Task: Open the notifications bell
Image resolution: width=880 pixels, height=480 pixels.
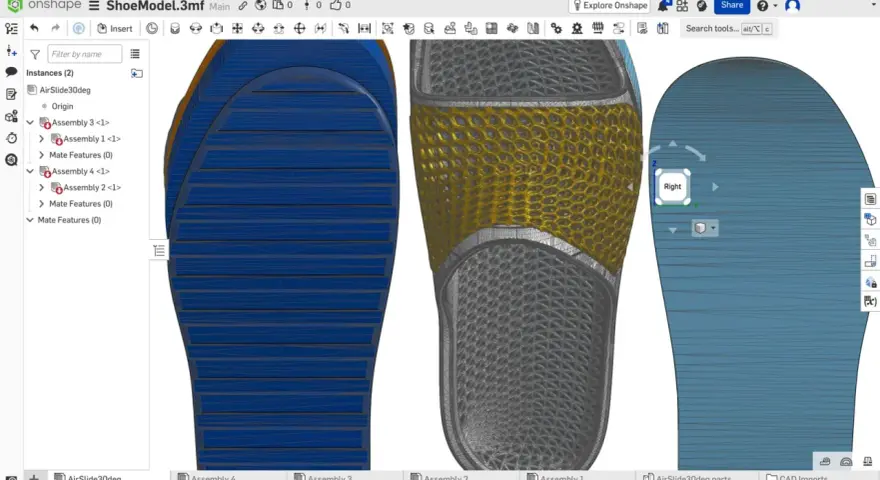Action: 663,6
